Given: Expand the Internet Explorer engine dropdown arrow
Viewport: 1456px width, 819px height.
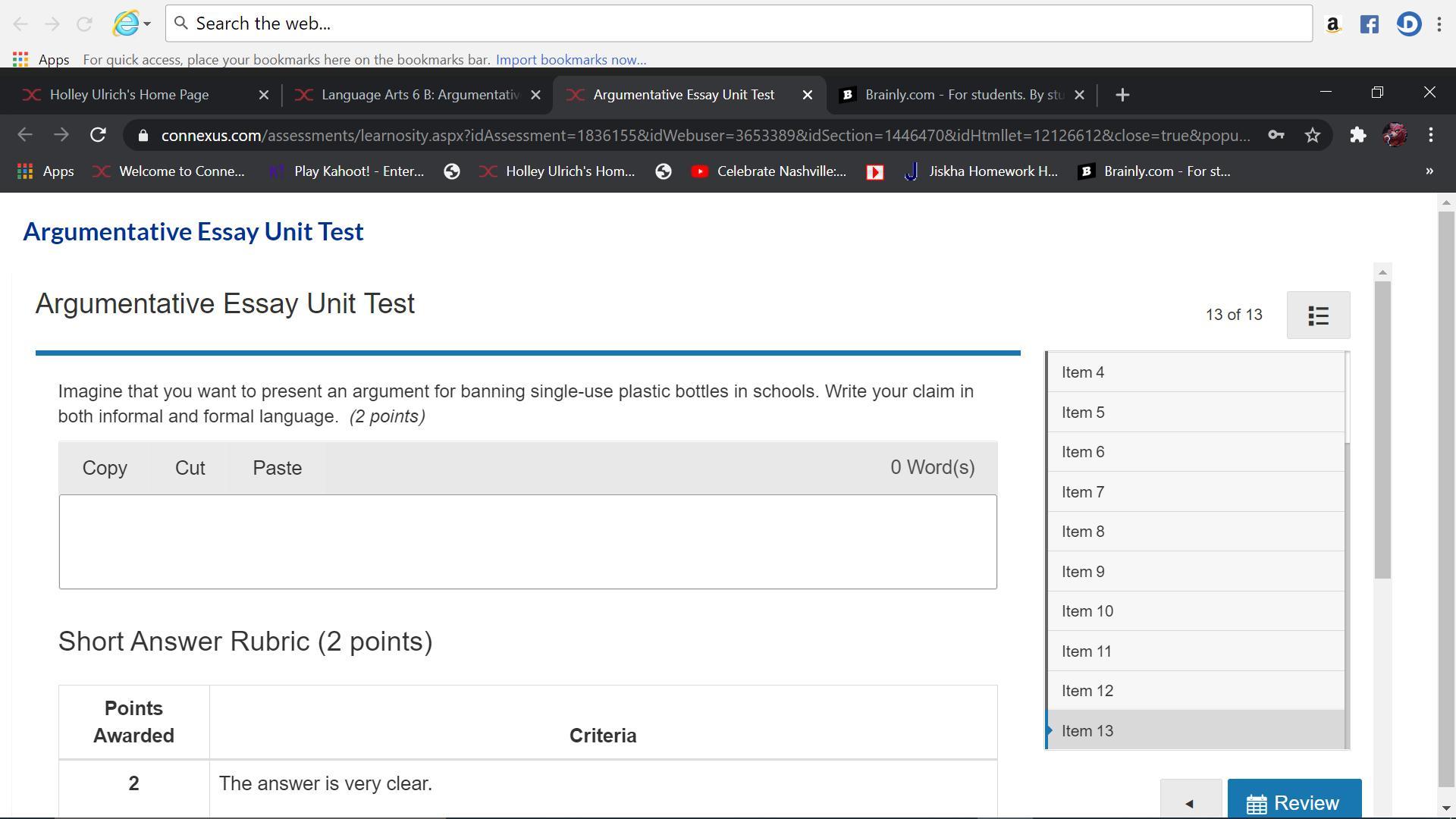Looking at the screenshot, I should click(x=147, y=24).
